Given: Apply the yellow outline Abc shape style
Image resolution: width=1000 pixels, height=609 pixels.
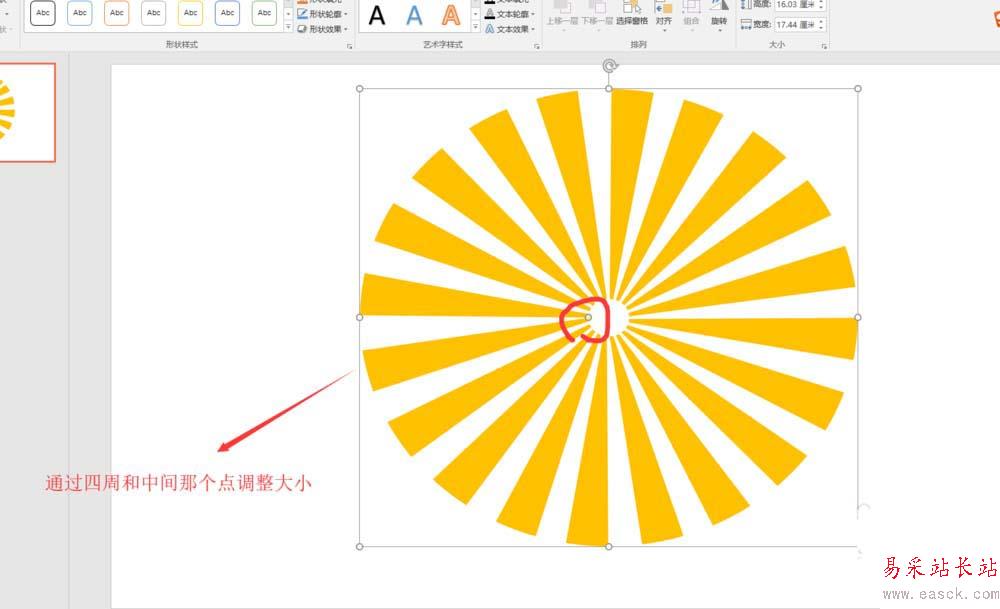Looking at the screenshot, I should coord(191,13).
